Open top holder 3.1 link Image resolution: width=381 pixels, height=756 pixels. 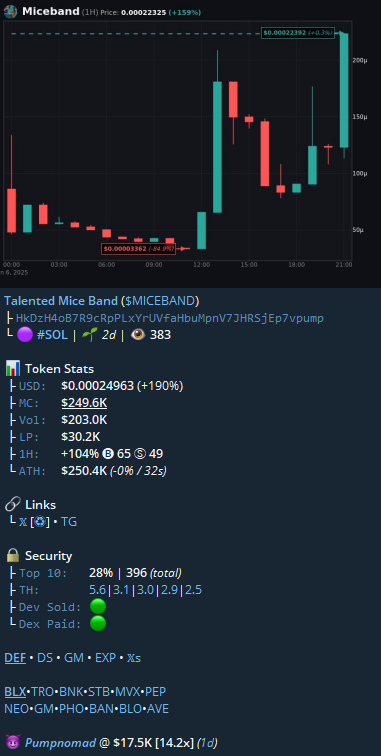coord(122,590)
